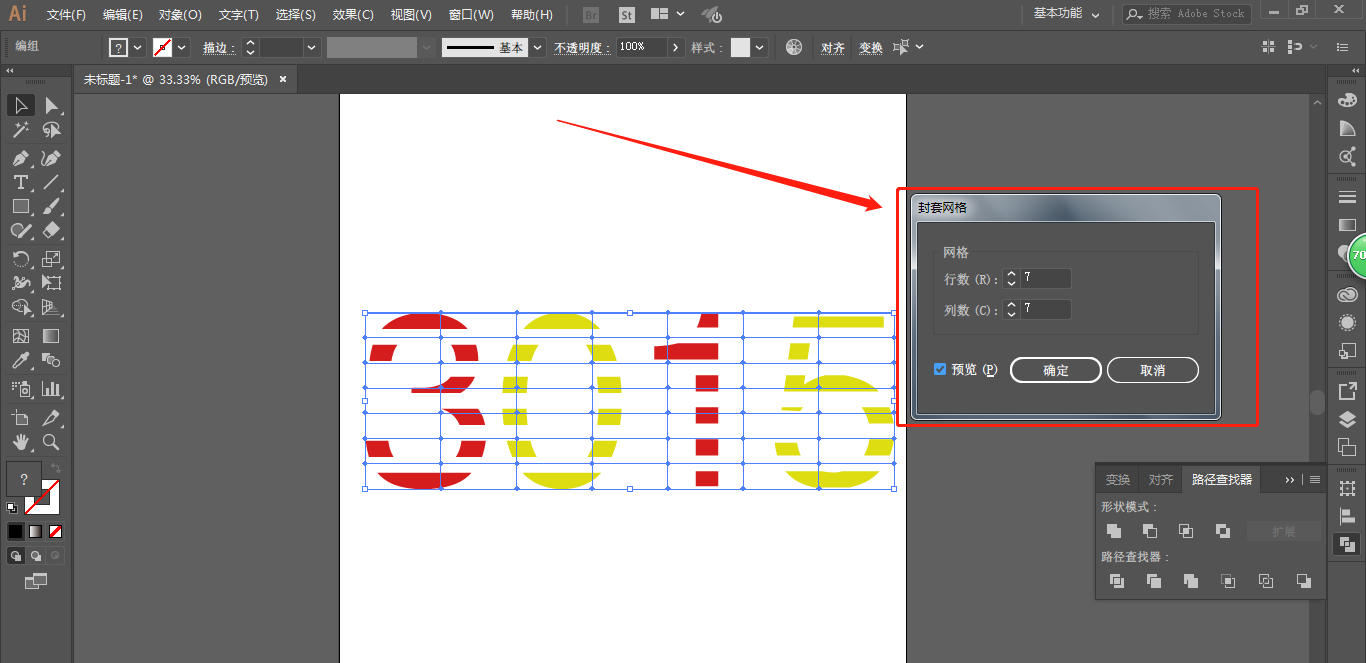Select the Magic Wand tool
Viewport: 1366px width, 663px height.
[x=21, y=130]
